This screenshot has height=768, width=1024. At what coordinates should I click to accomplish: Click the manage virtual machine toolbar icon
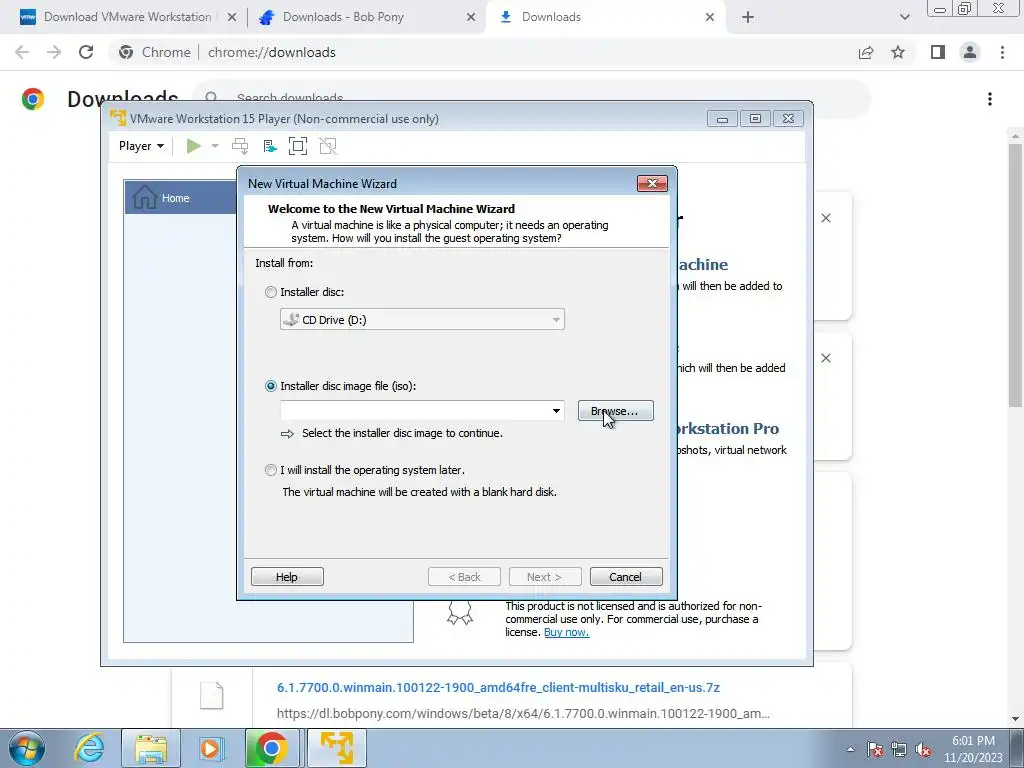coord(270,146)
